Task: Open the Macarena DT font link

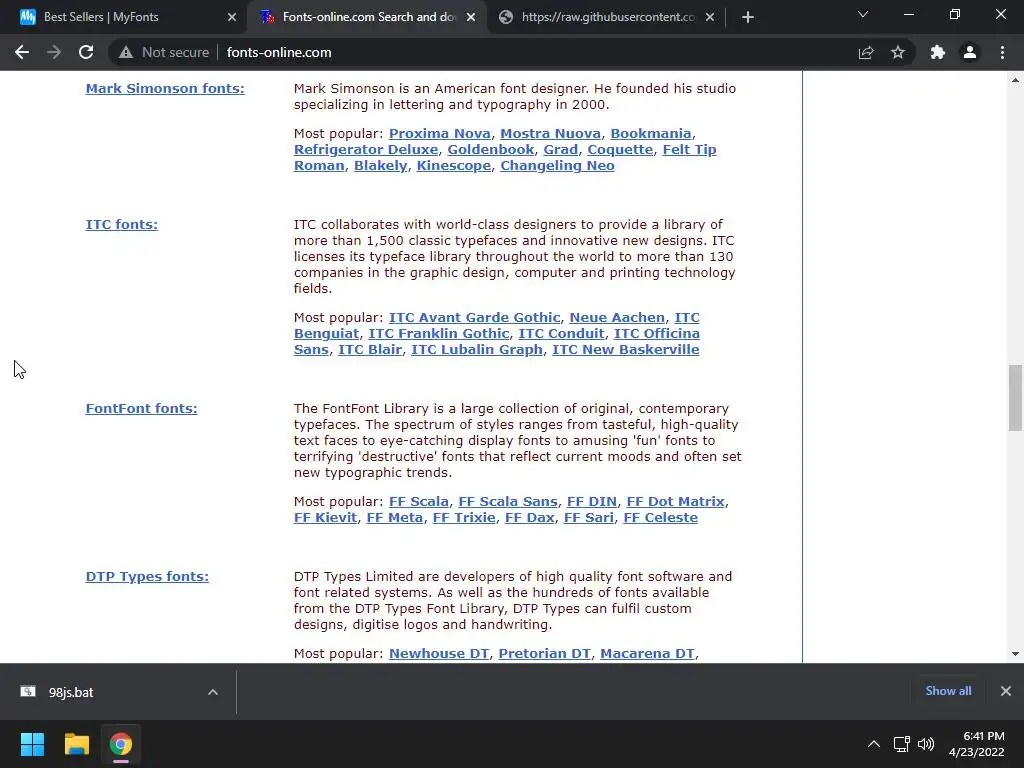Action: click(x=647, y=653)
